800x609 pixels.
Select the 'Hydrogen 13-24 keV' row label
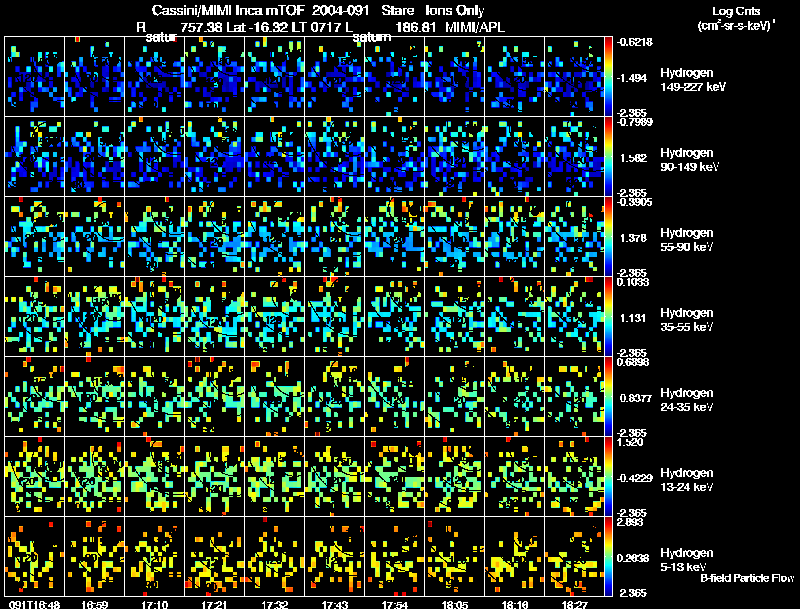[x=686, y=480]
